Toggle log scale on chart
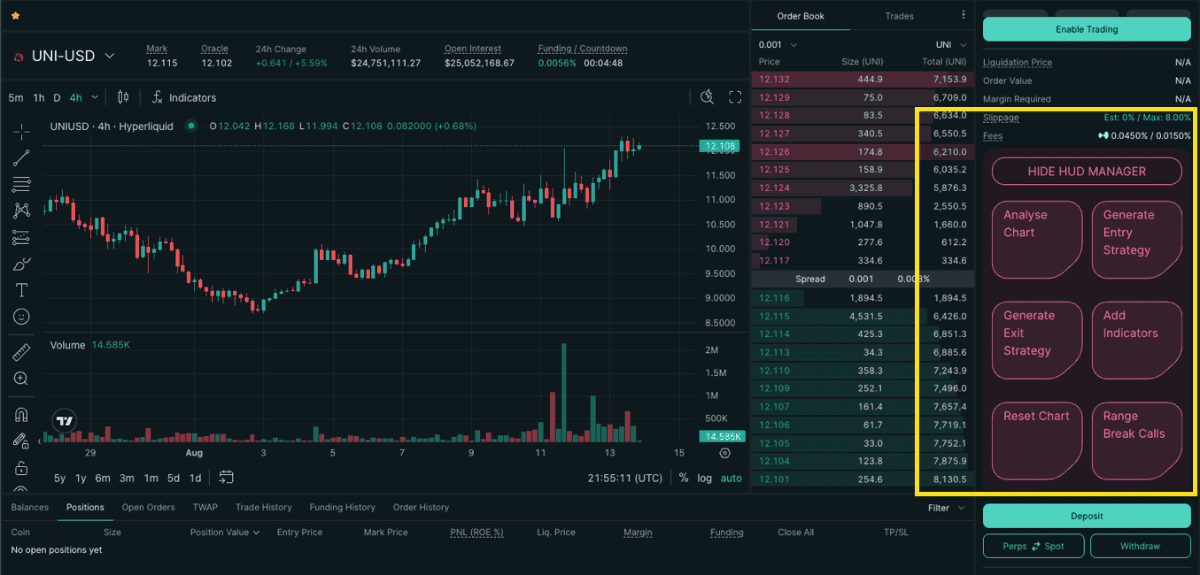This screenshot has height=575, width=1200. 705,478
